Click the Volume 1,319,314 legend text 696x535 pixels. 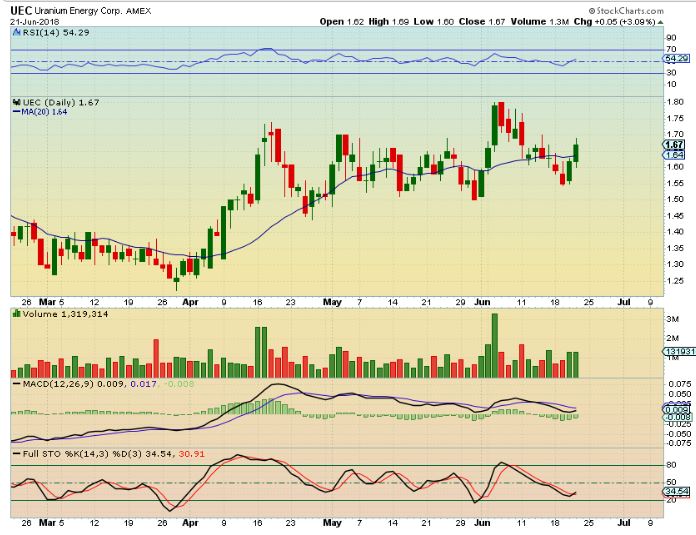65,314
